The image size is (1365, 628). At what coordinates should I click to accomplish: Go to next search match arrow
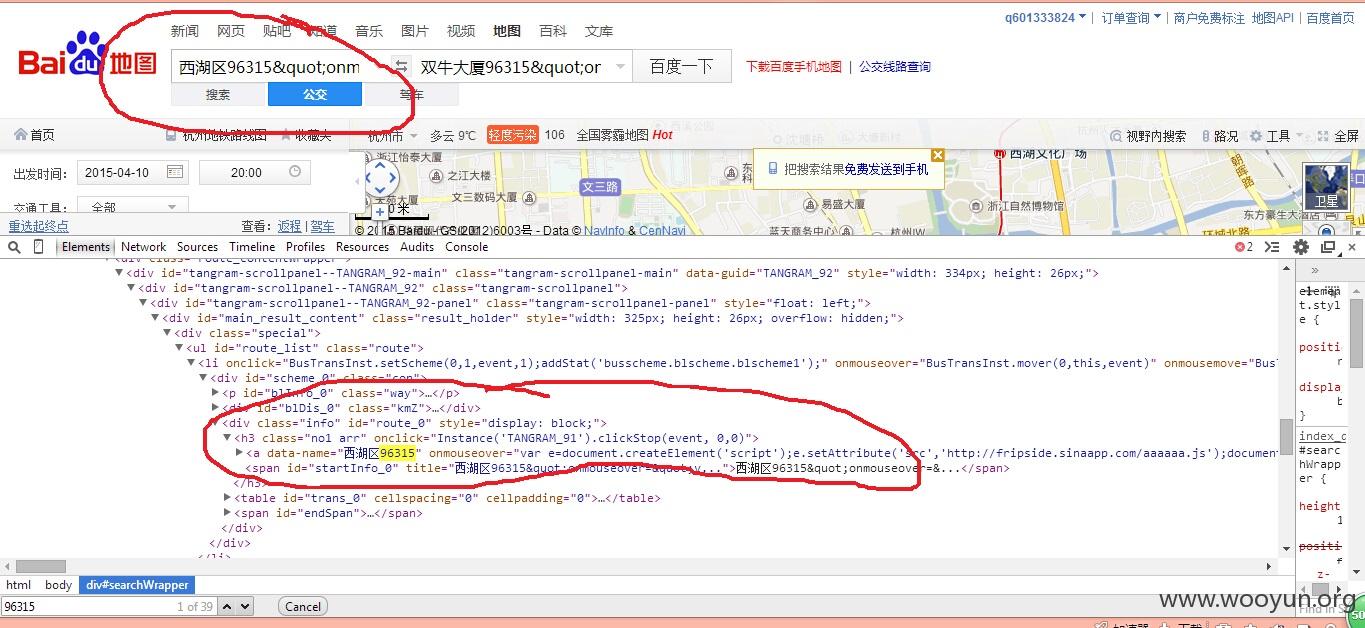(245, 606)
